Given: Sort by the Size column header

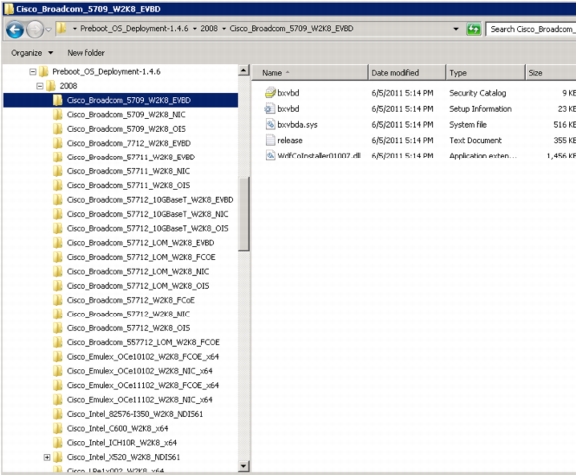Looking at the screenshot, I should [551, 73].
